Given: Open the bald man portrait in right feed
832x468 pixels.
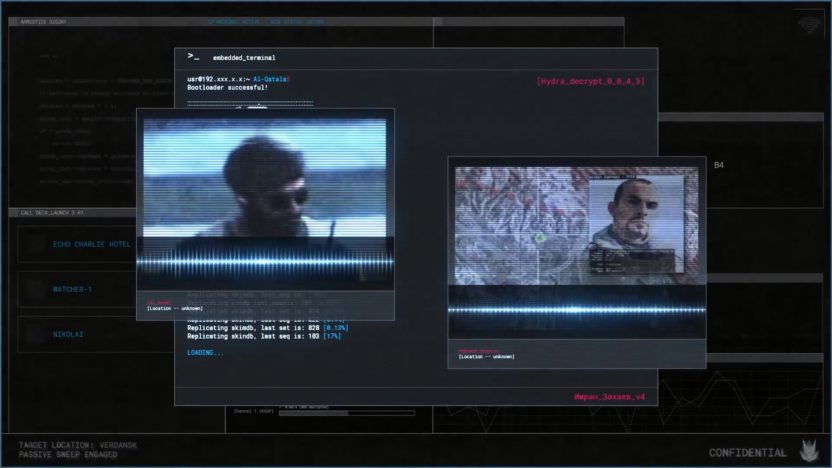Looking at the screenshot, I should 636,223.
